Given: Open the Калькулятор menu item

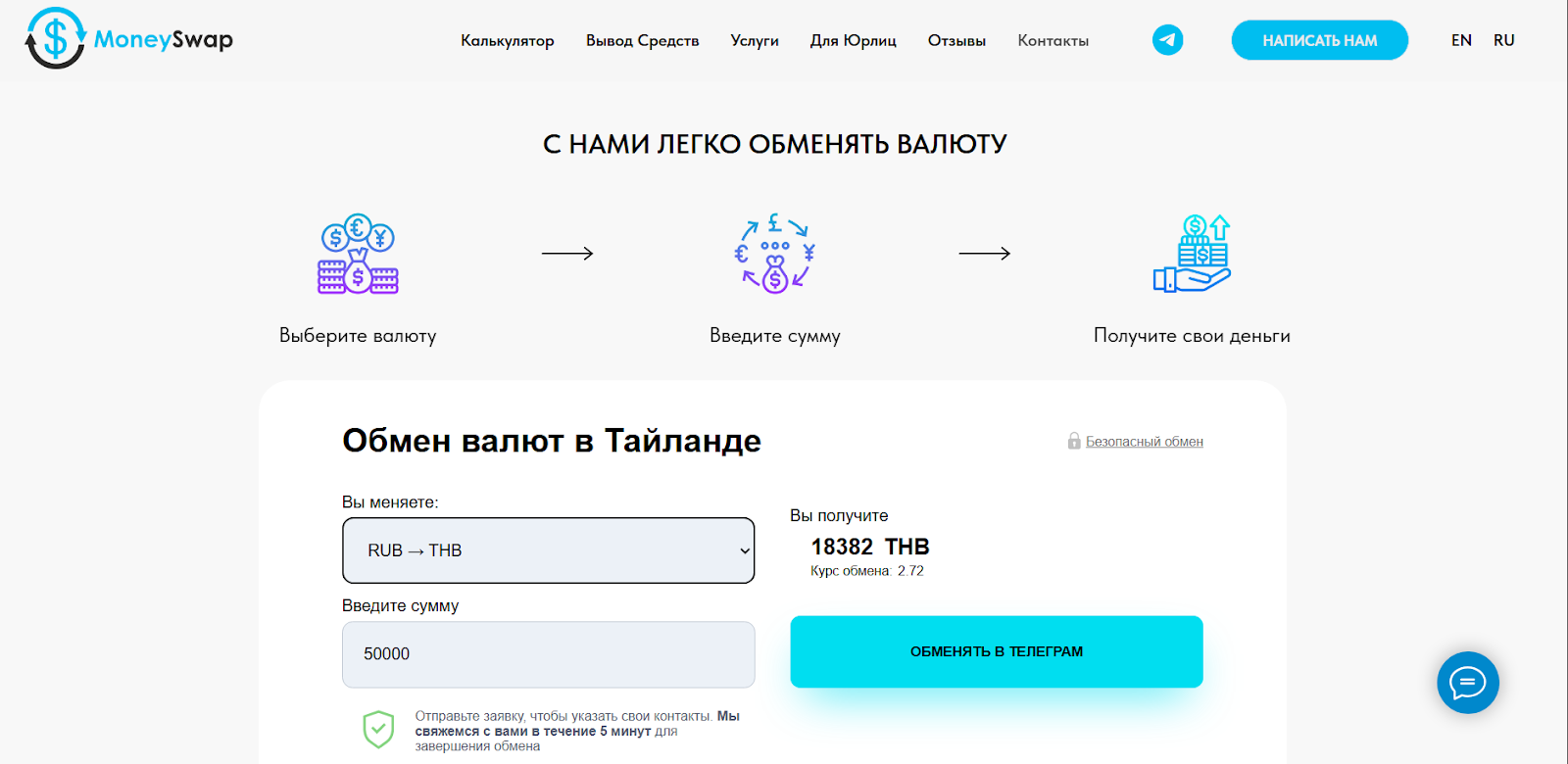Looking at the screenshot, I should tap(508, 41).
